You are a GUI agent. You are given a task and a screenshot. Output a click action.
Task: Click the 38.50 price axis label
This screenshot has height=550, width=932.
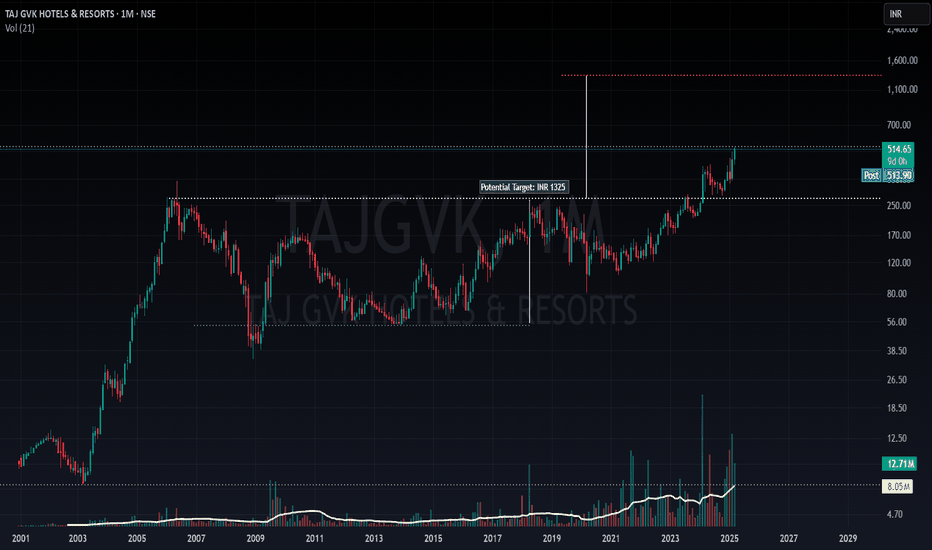click(x=897, y=351)
